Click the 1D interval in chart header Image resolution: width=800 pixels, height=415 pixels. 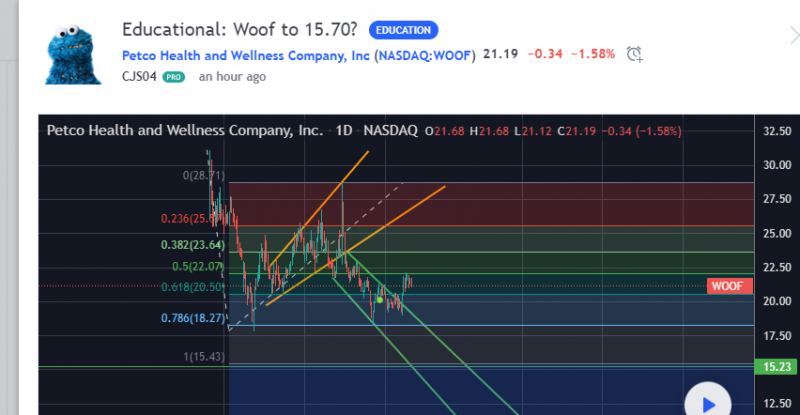point(344,131)
